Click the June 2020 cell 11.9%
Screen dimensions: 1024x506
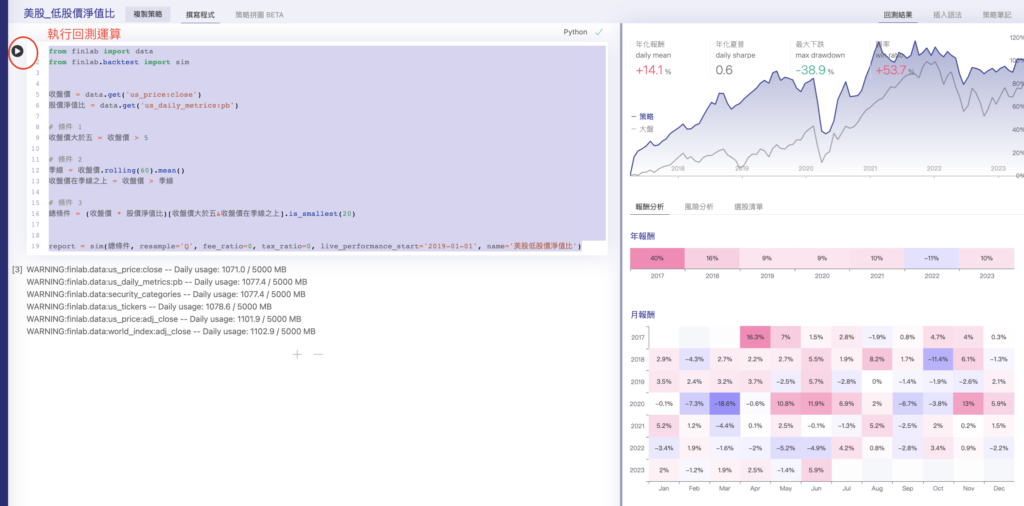pos(816,403)
